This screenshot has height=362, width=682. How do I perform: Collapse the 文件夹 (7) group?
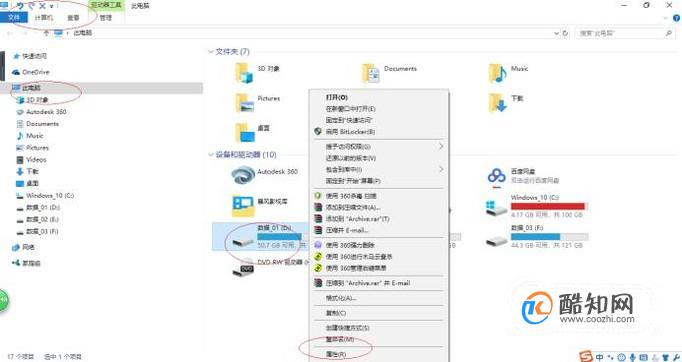pyautogui.click(x=211, y=52)
